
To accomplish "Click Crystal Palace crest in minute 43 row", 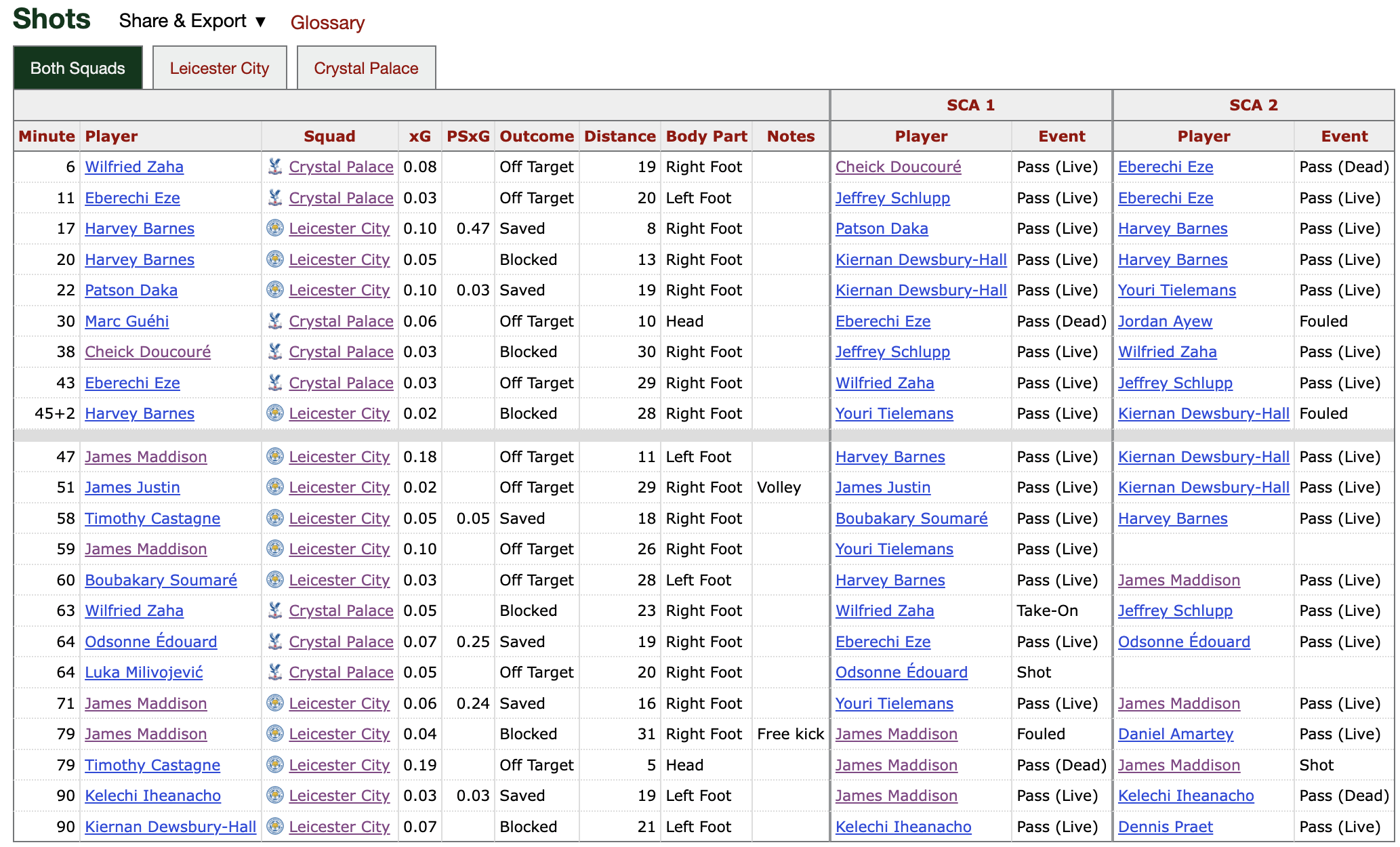I will 275,383.
